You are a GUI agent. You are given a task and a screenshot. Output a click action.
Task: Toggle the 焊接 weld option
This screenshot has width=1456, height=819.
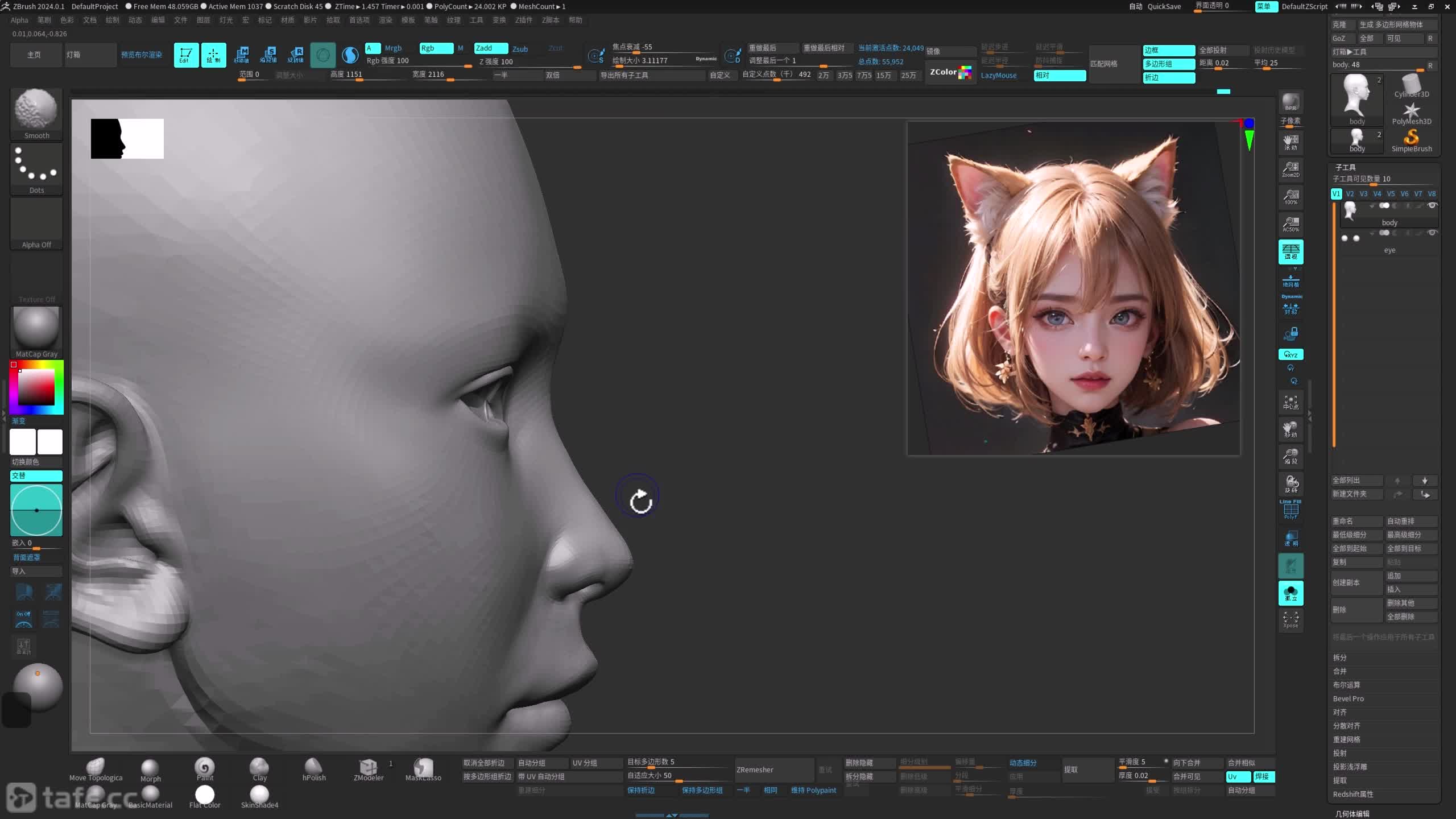(1264, 776)
